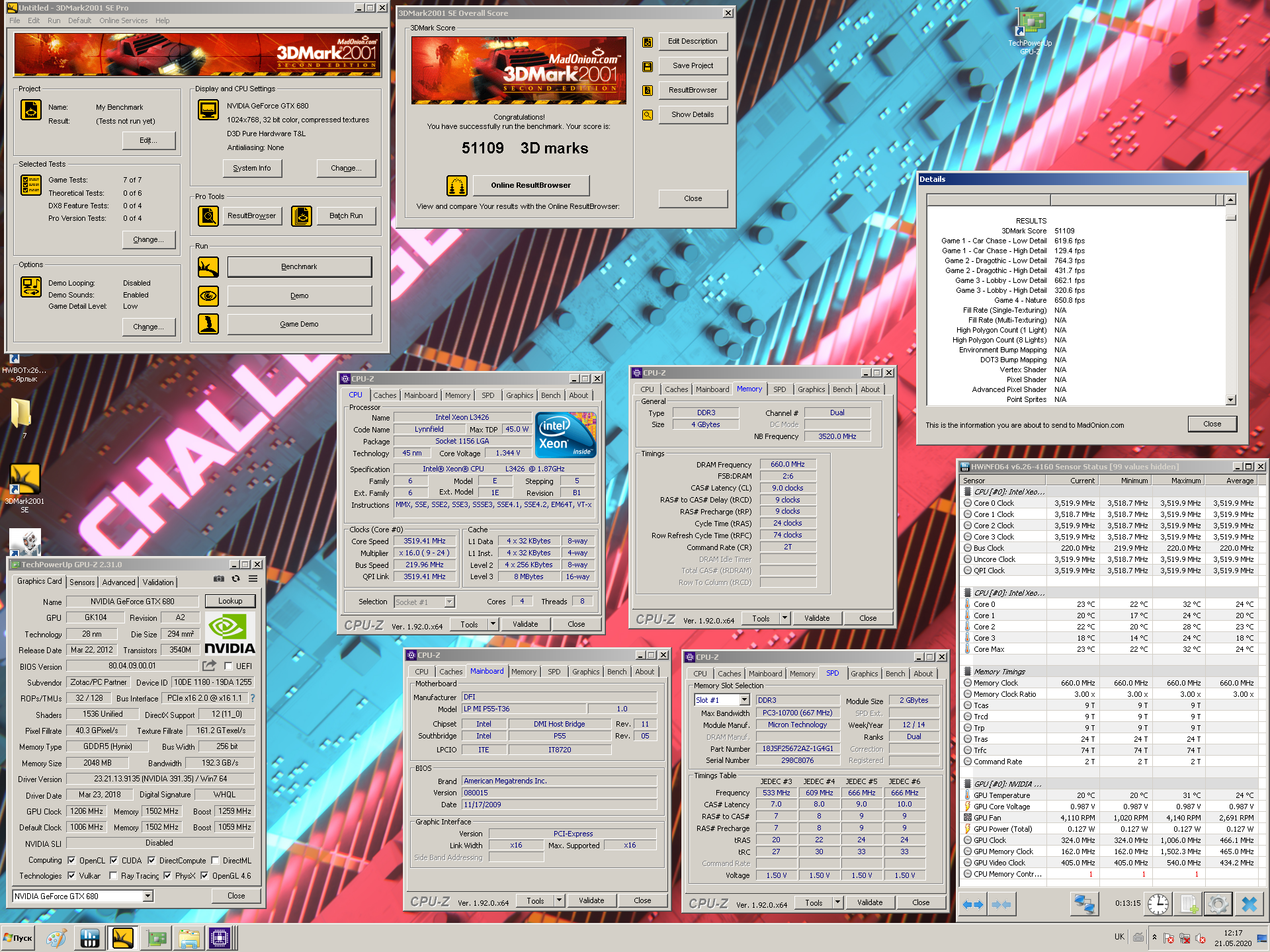Open the File menu in 3DMark2001
The width and height of the screenshot is (1270, 952).
15,20
